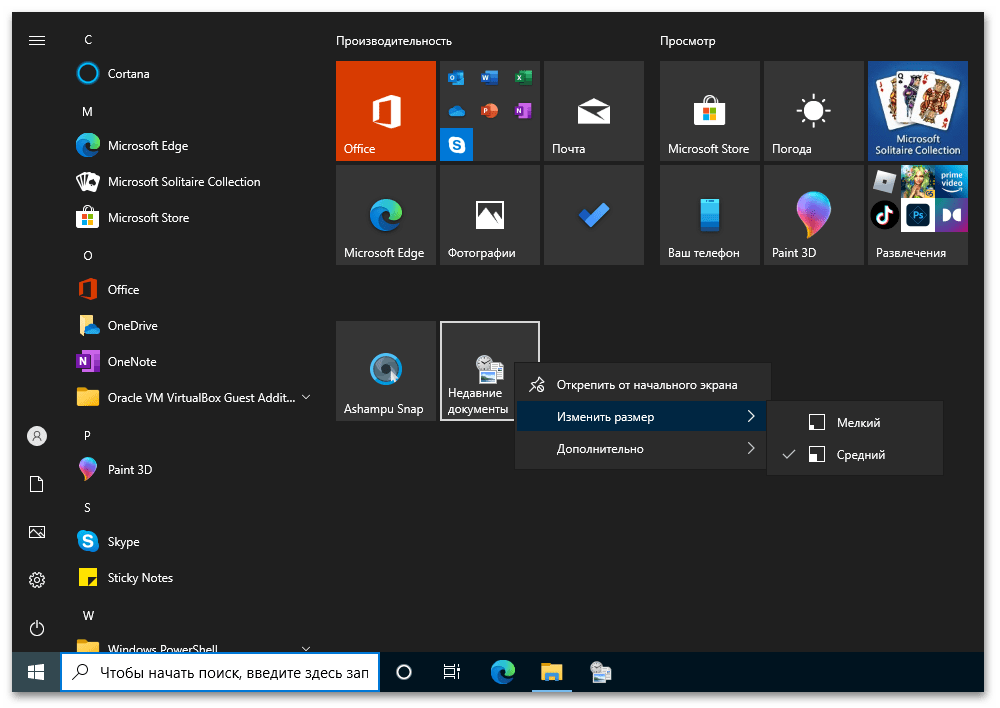Click the Cortana circle on taskbar
The image size is (1000, 708).
coord(404,672)
